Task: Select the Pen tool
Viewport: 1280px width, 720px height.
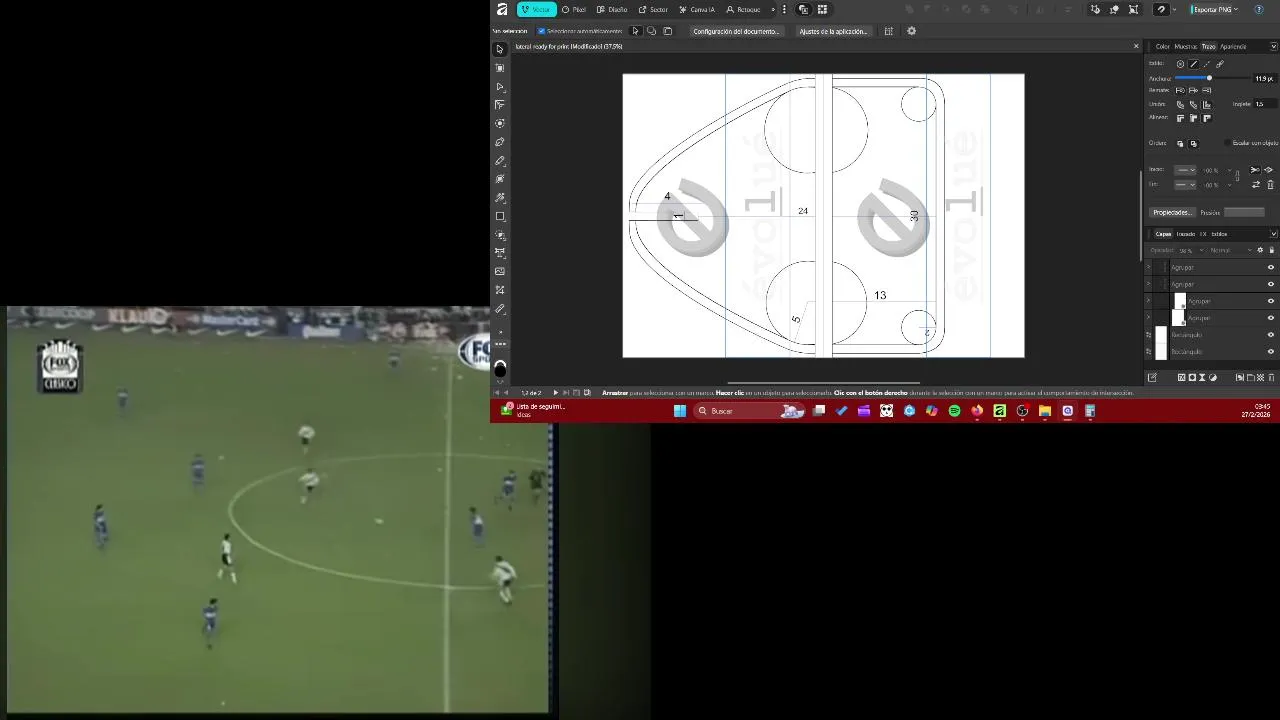Action: pyautogui.click(x=500, y=142)
